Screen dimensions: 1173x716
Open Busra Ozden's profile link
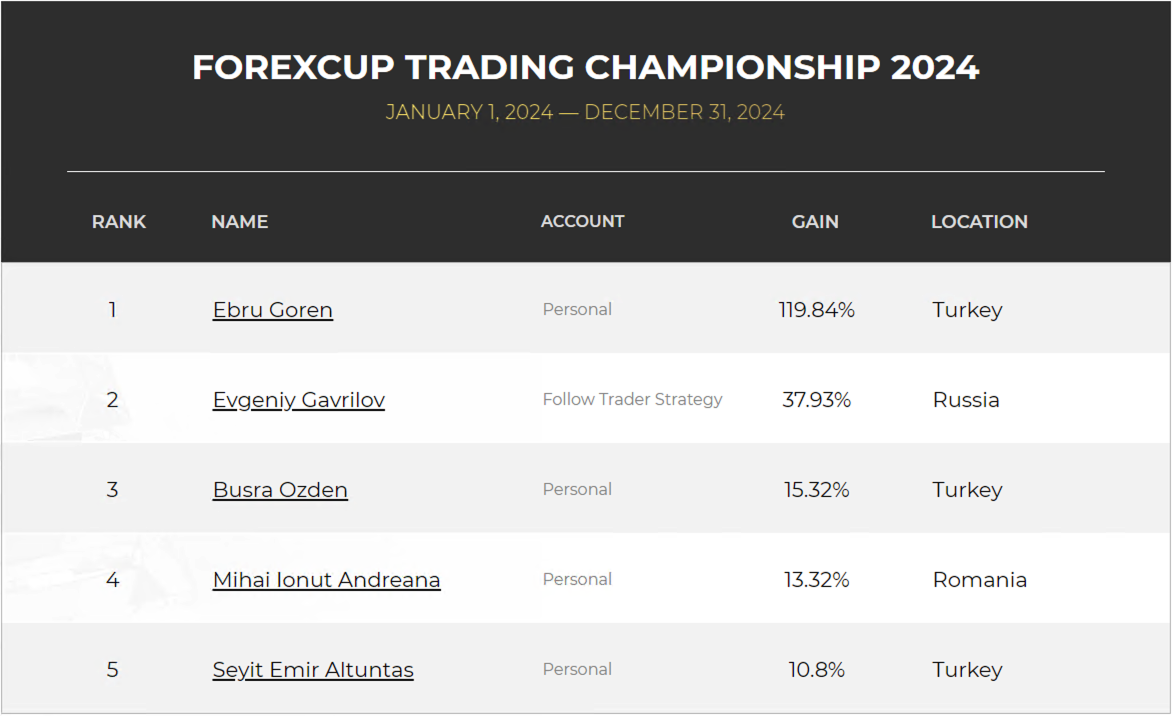pos(280,490)
